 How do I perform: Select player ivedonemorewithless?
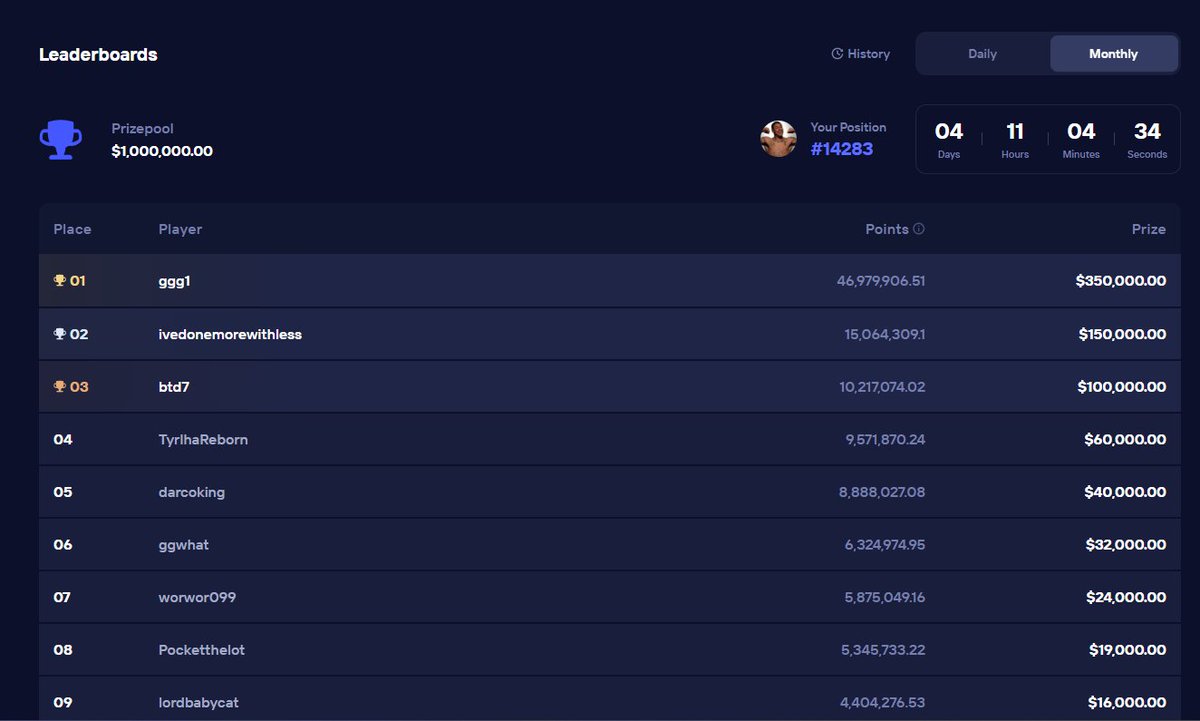230,334
